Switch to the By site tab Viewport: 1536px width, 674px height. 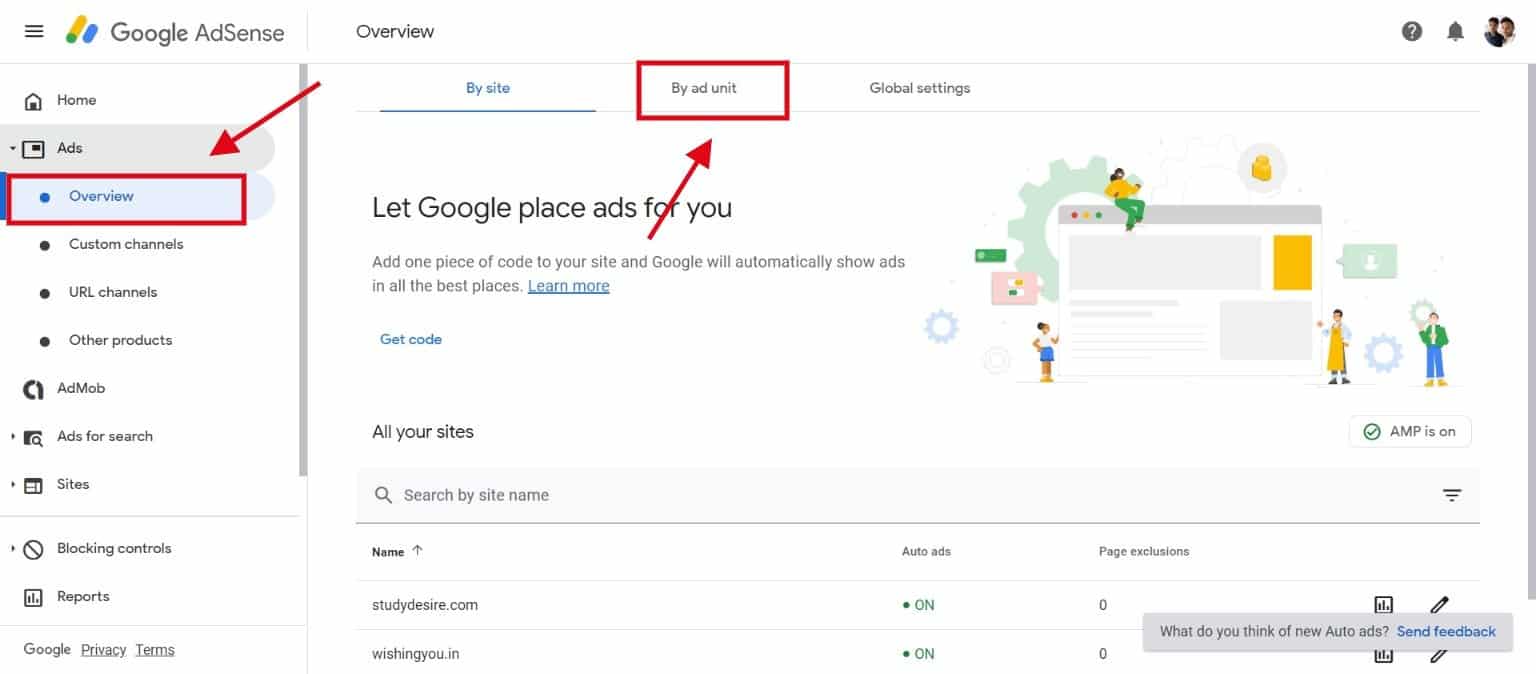[488, 88]
